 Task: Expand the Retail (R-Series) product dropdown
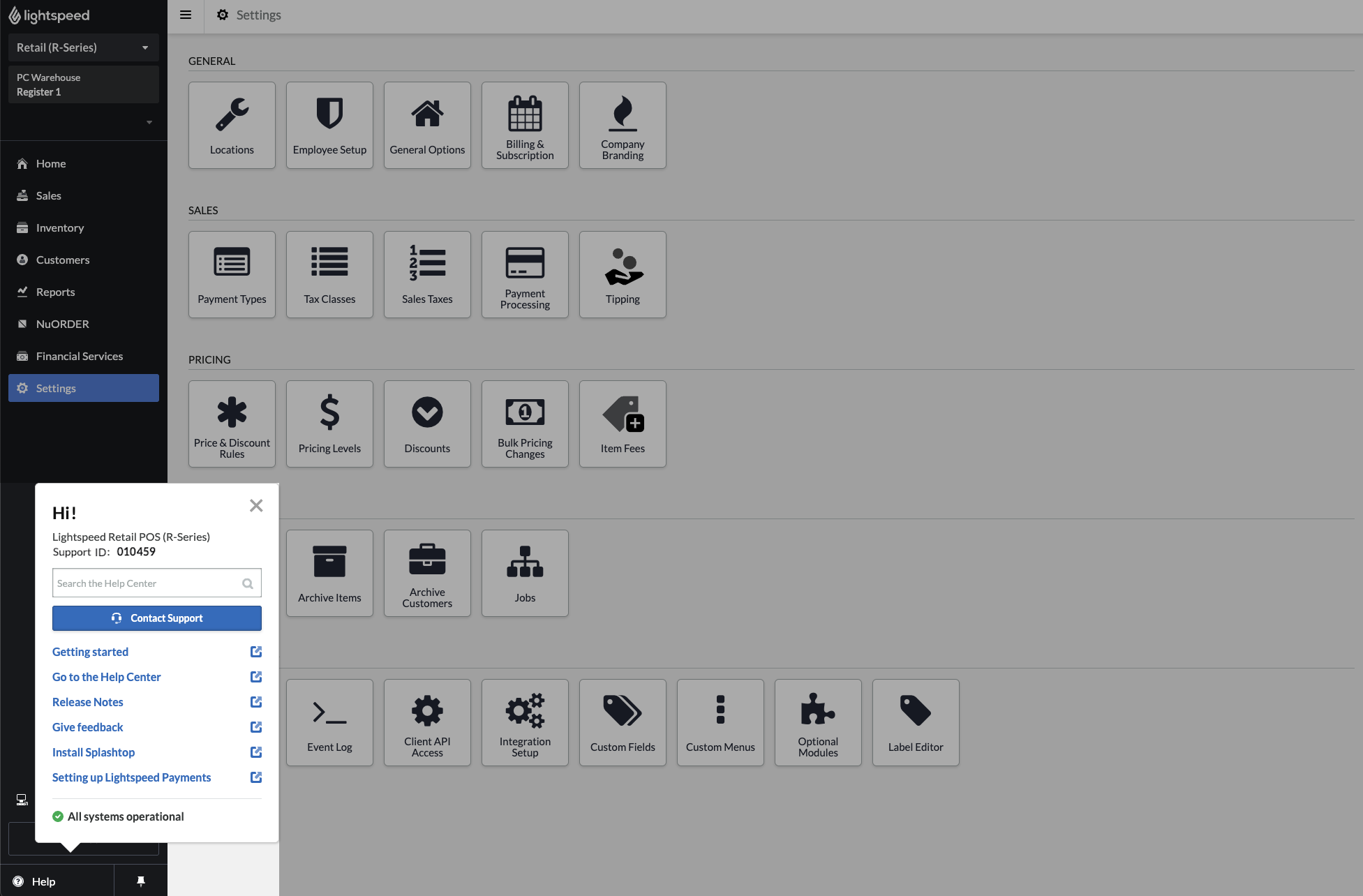pyautogui.click(x=84, y=47)
